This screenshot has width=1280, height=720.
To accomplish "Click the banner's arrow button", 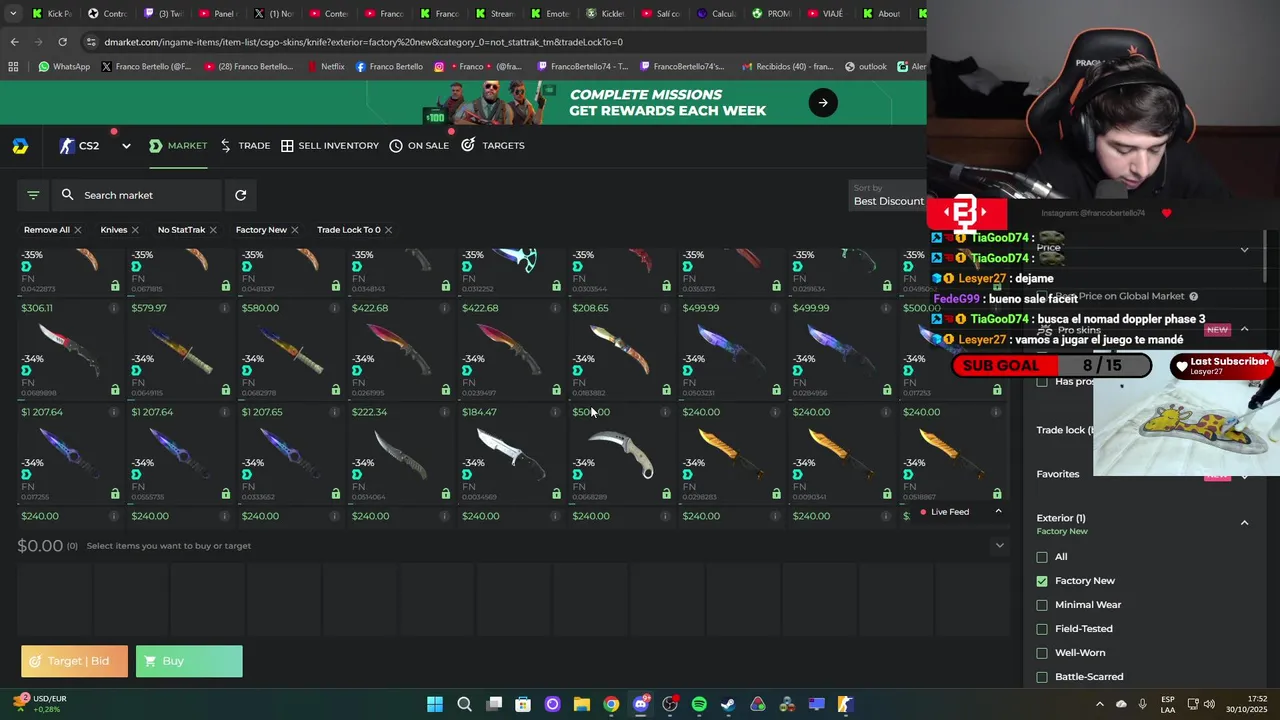I will (823, 102).
